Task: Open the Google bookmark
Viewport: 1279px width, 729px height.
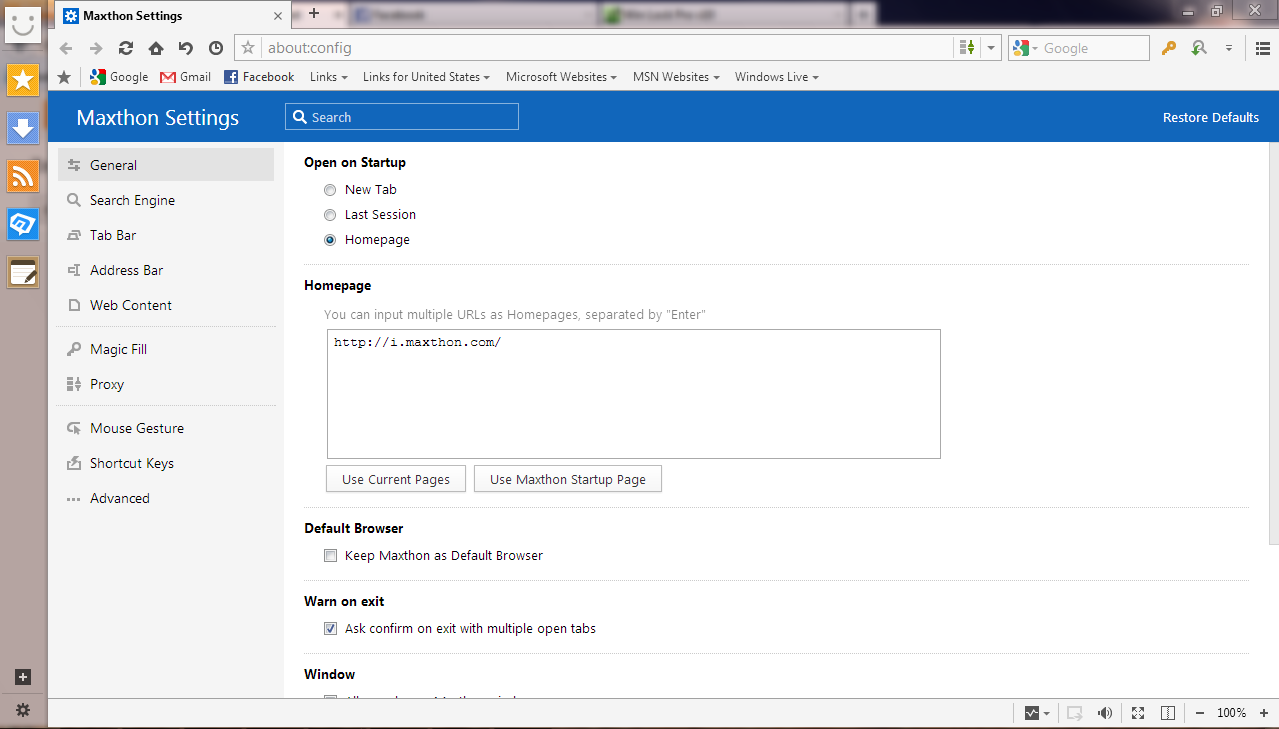Action: [119, 77]
